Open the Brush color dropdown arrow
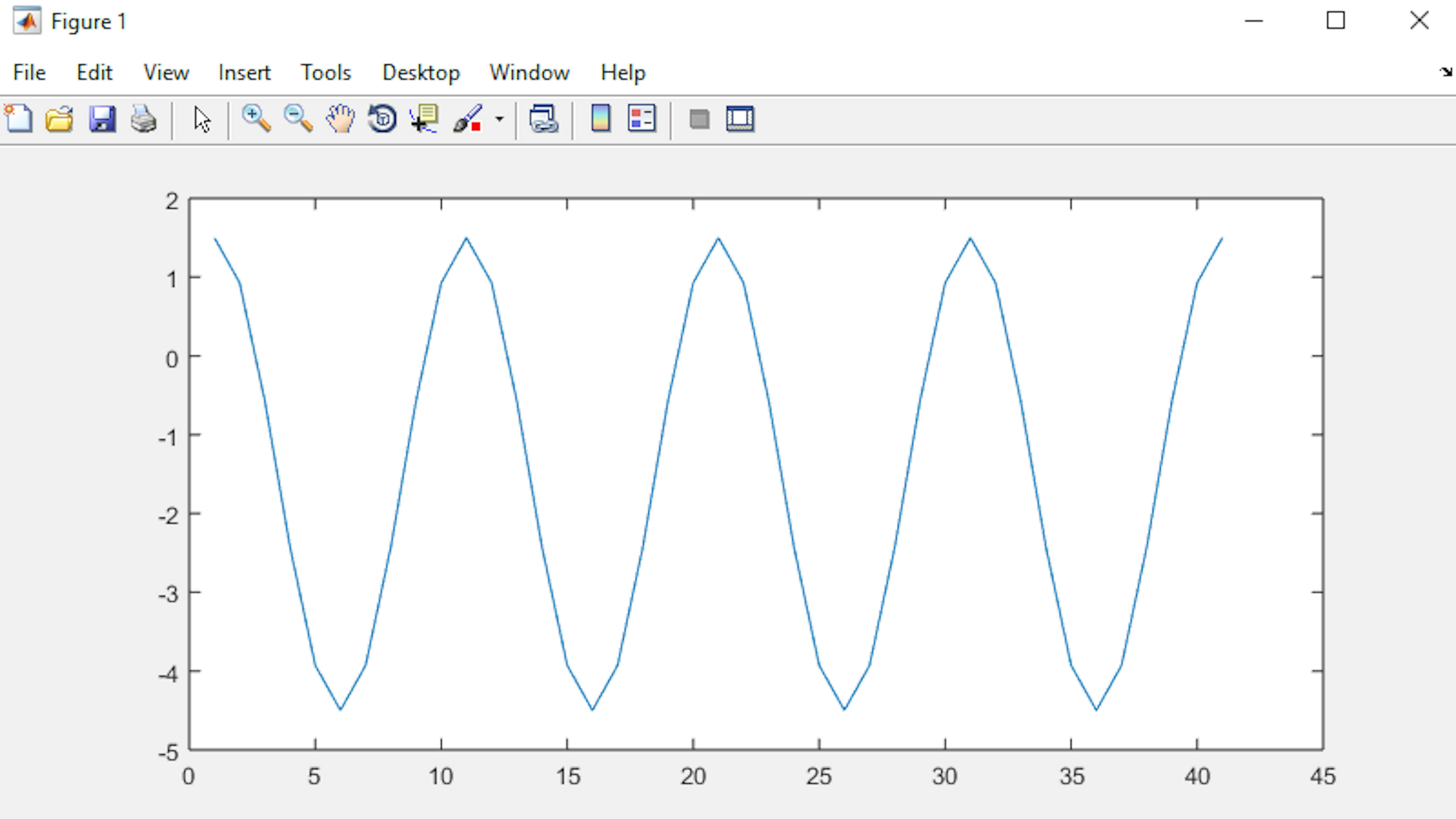Screen dimensions: 1456x819 499,119
